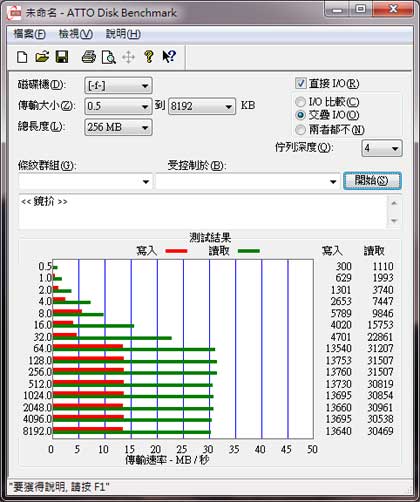Print results using the printer icon
This screenshot has width=420, height=502.
[89, 57]
